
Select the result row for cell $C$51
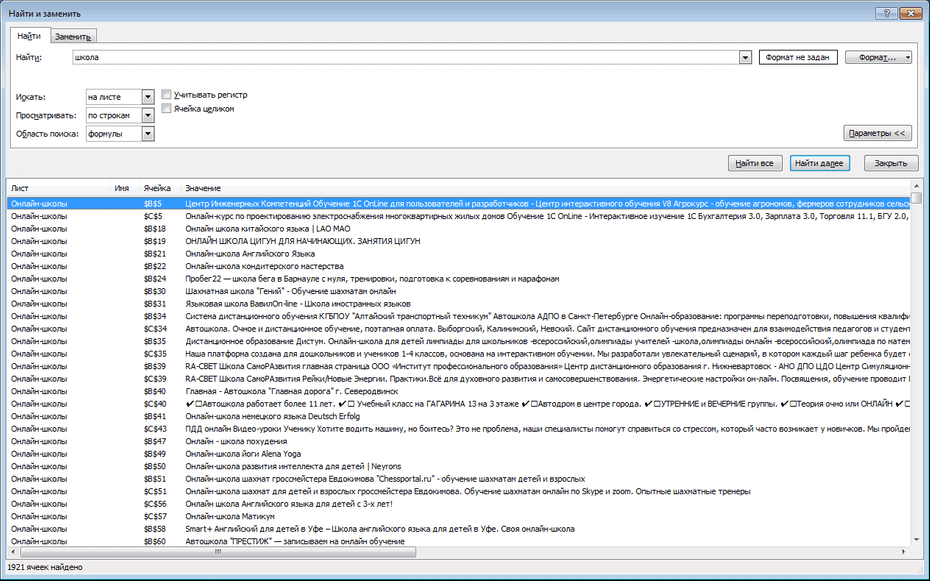click(458, 491)
